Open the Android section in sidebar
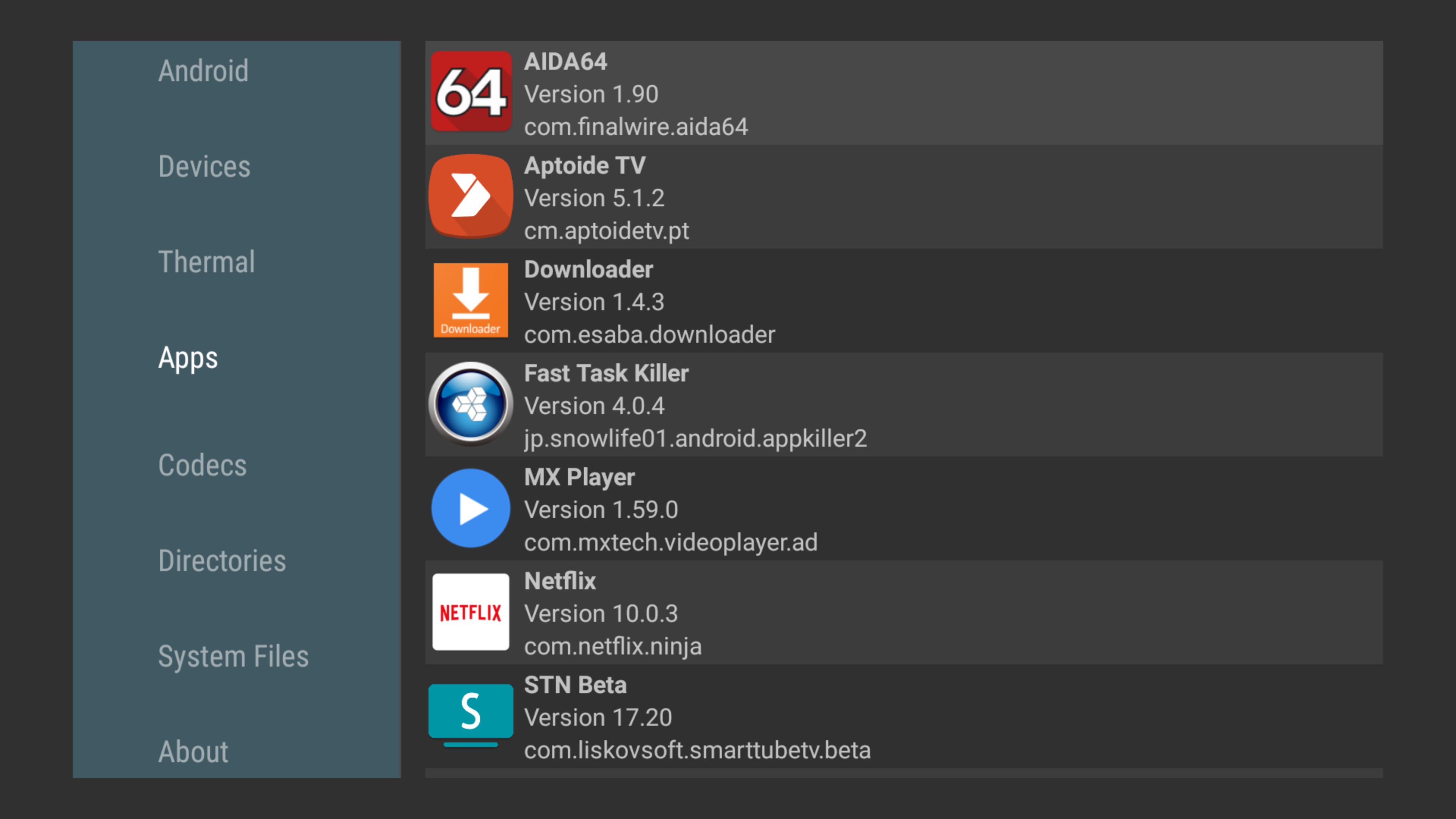This screenshot has width=1456, height=819. [204, 71]
